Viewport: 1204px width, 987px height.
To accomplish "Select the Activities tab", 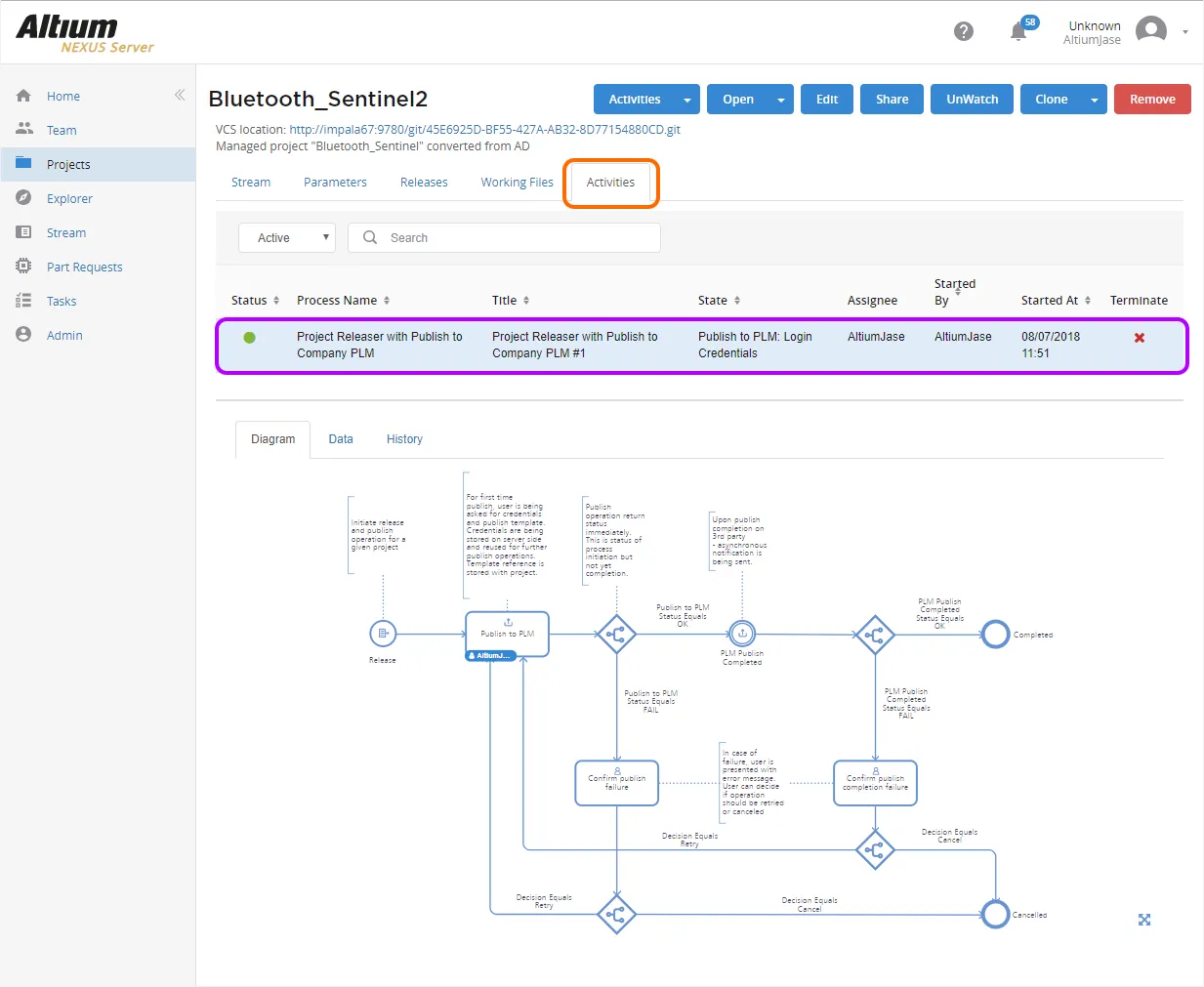I will pyautogui.click(x=610, y=183).
